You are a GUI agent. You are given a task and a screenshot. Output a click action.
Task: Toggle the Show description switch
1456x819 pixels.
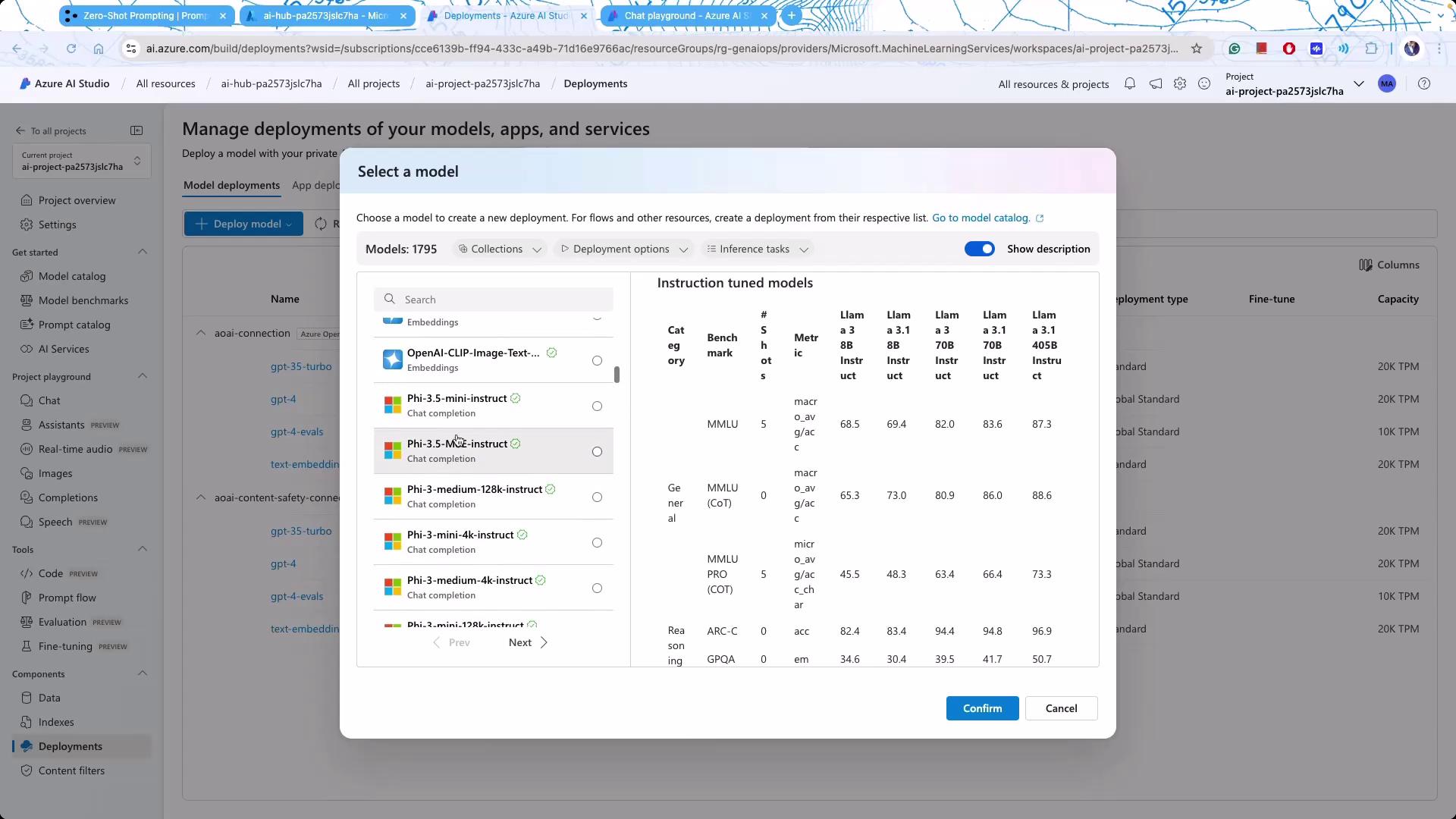coord(979,249)
